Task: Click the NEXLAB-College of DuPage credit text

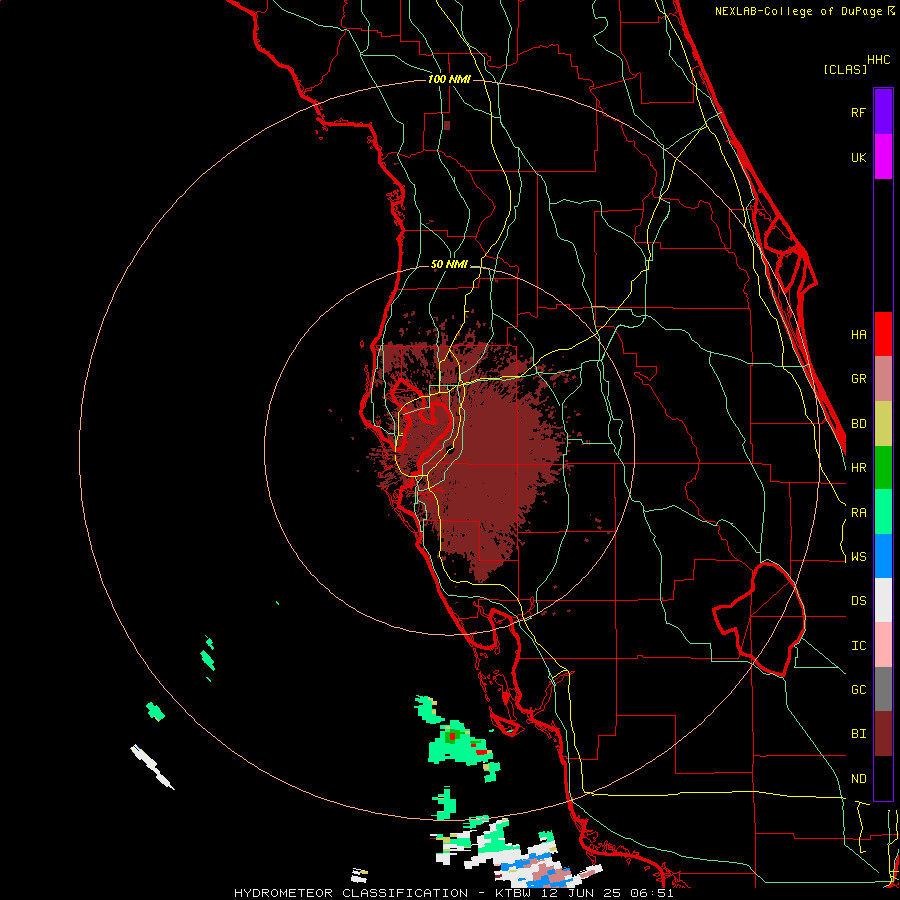Action: click(x=798, y=11)
